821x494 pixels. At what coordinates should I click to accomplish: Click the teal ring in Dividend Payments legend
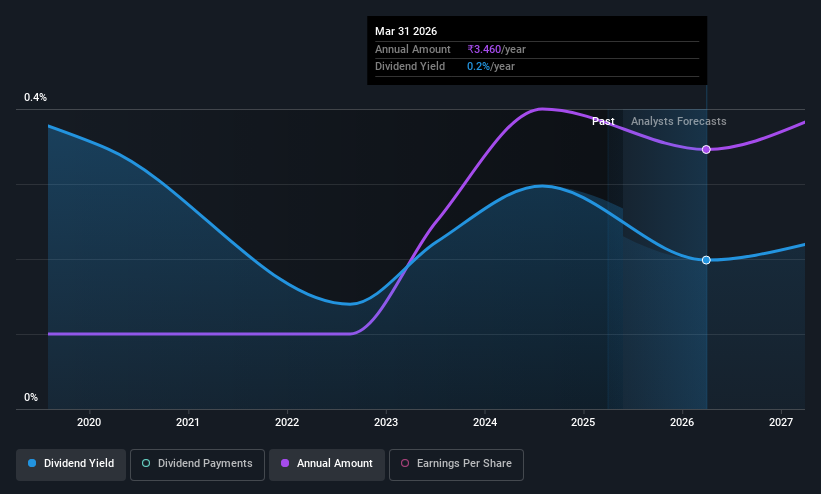(146, 464)
